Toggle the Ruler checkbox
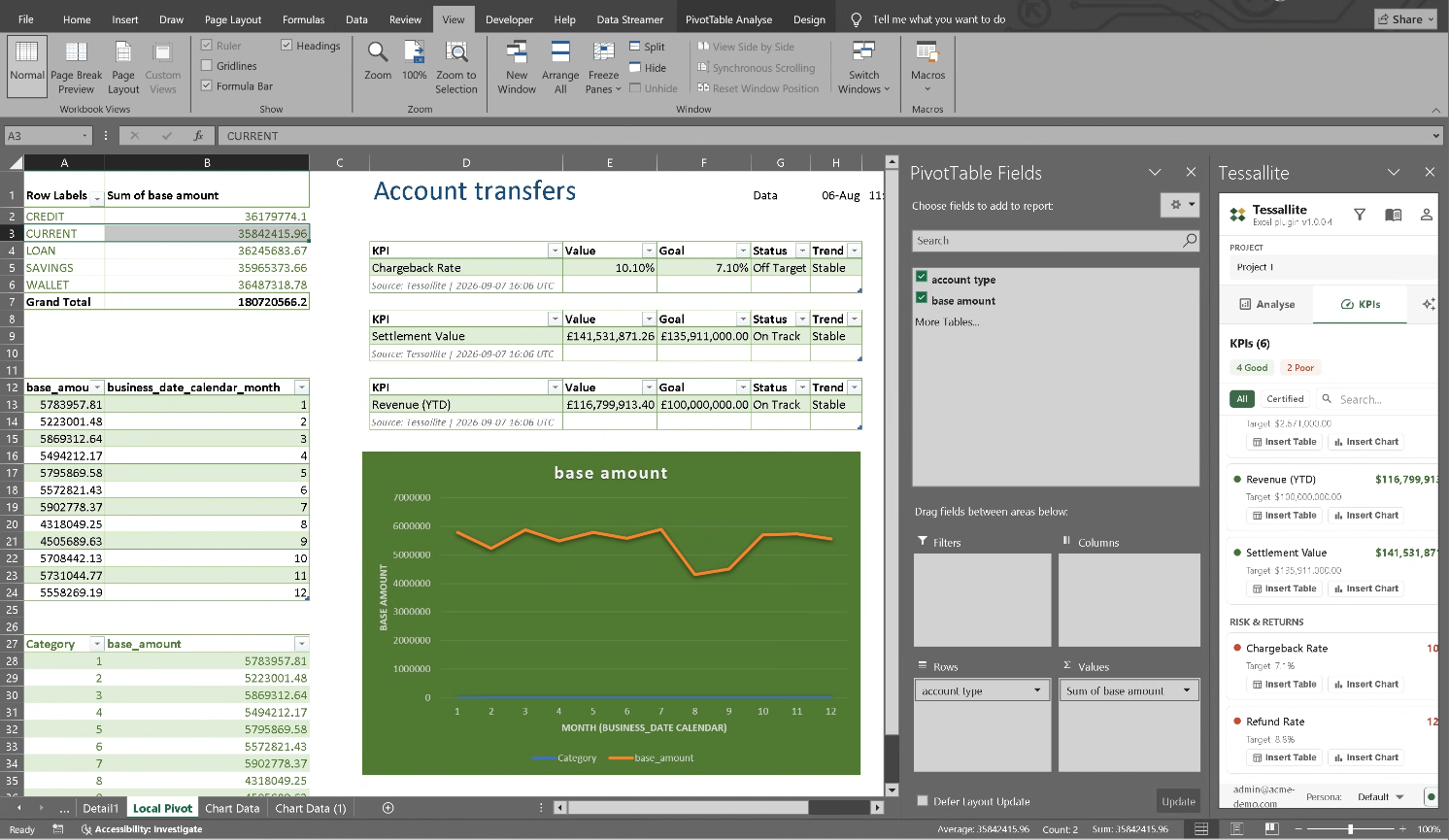 [x=207, y=46]
